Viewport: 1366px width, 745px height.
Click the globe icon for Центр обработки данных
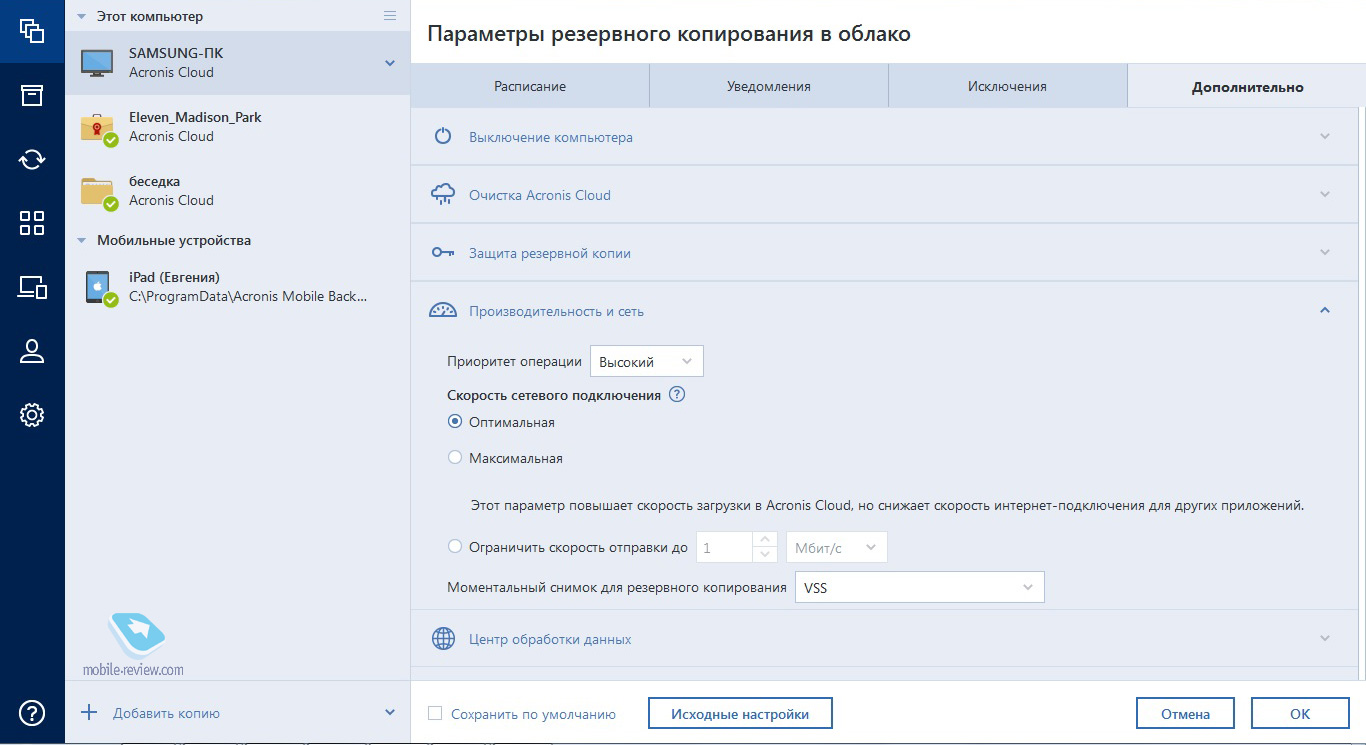(x=443, y=639)
